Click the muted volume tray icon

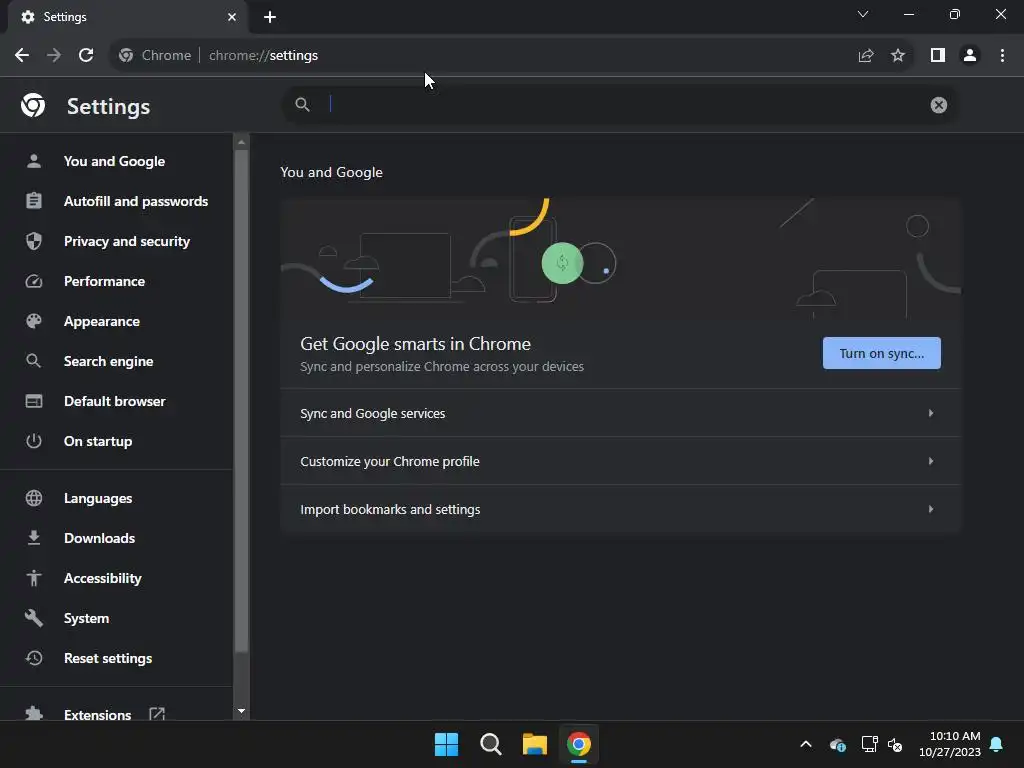[x=895, y=744]
